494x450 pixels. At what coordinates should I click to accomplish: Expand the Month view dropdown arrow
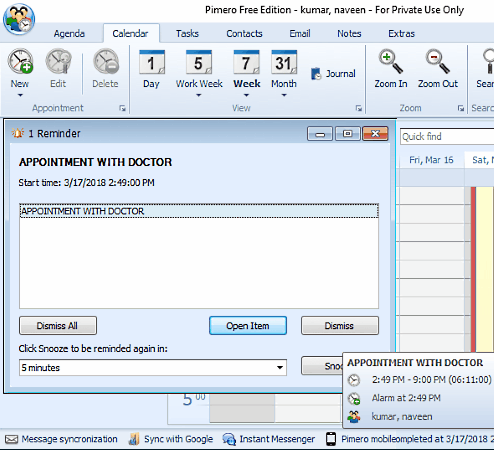tap(284, 96)
